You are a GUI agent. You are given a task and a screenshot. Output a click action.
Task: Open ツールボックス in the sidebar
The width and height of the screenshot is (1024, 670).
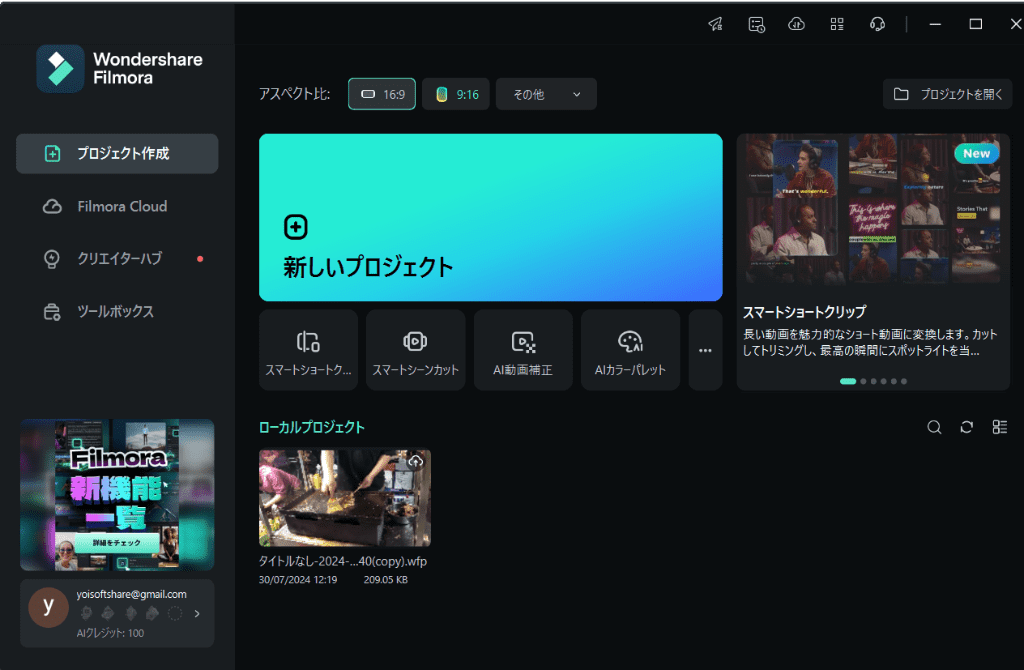[117, 311]
